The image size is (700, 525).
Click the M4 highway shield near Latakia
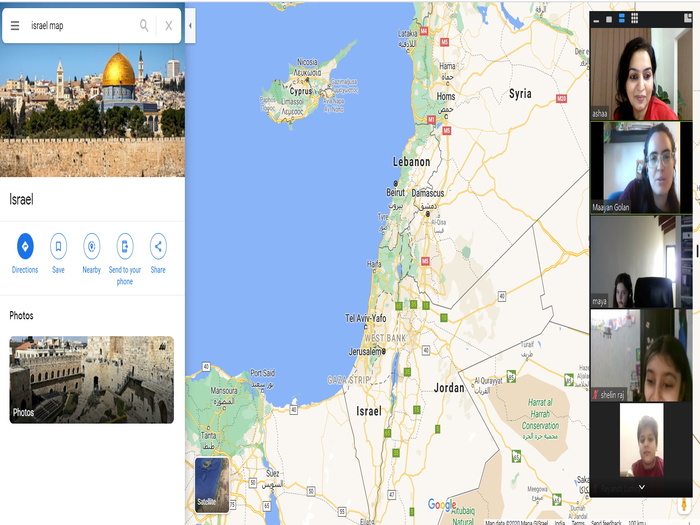(x=424, y=31)
